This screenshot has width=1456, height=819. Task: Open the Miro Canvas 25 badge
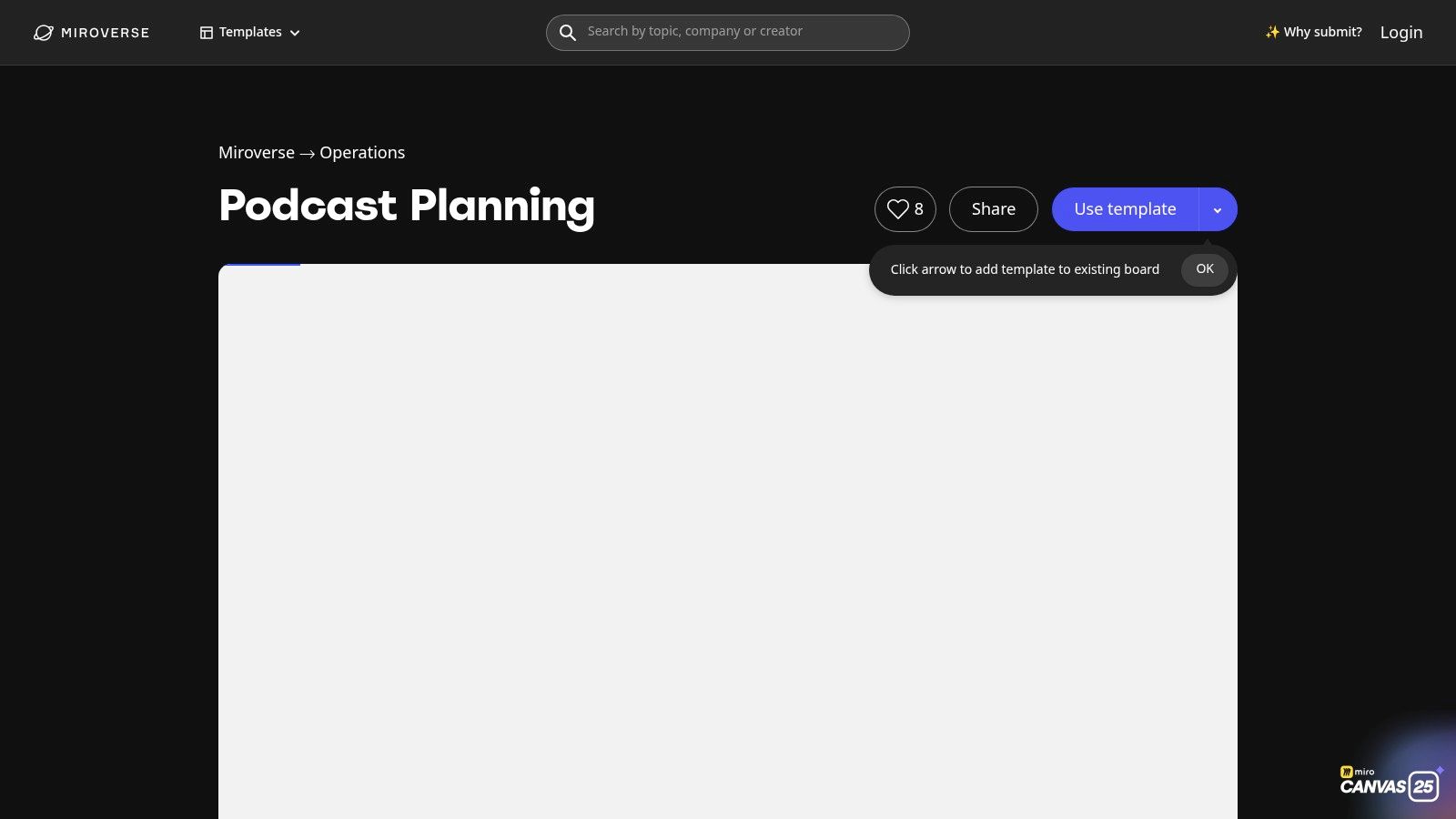[x=1390, y=783]
